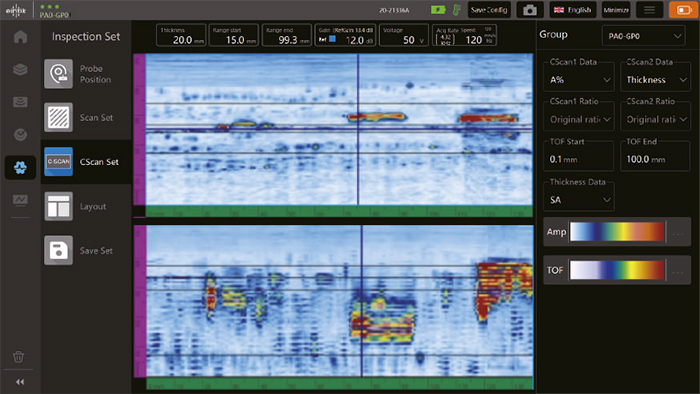The width and height of the screenshot is (700, 394).
Task: Toggle the orange power switch button
Action: pos(683,10)
